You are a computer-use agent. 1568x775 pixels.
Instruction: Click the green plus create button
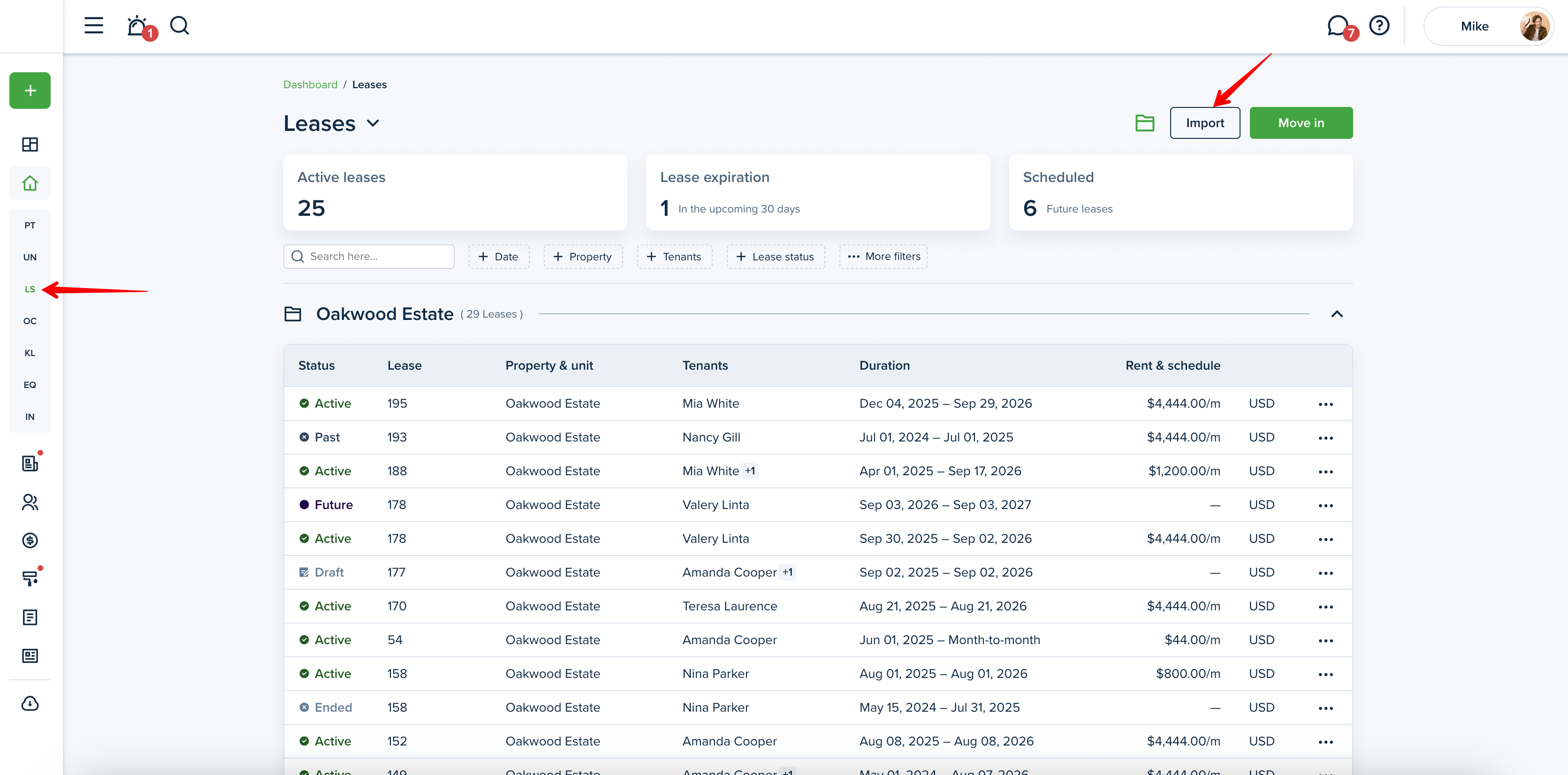coord(30,91)
